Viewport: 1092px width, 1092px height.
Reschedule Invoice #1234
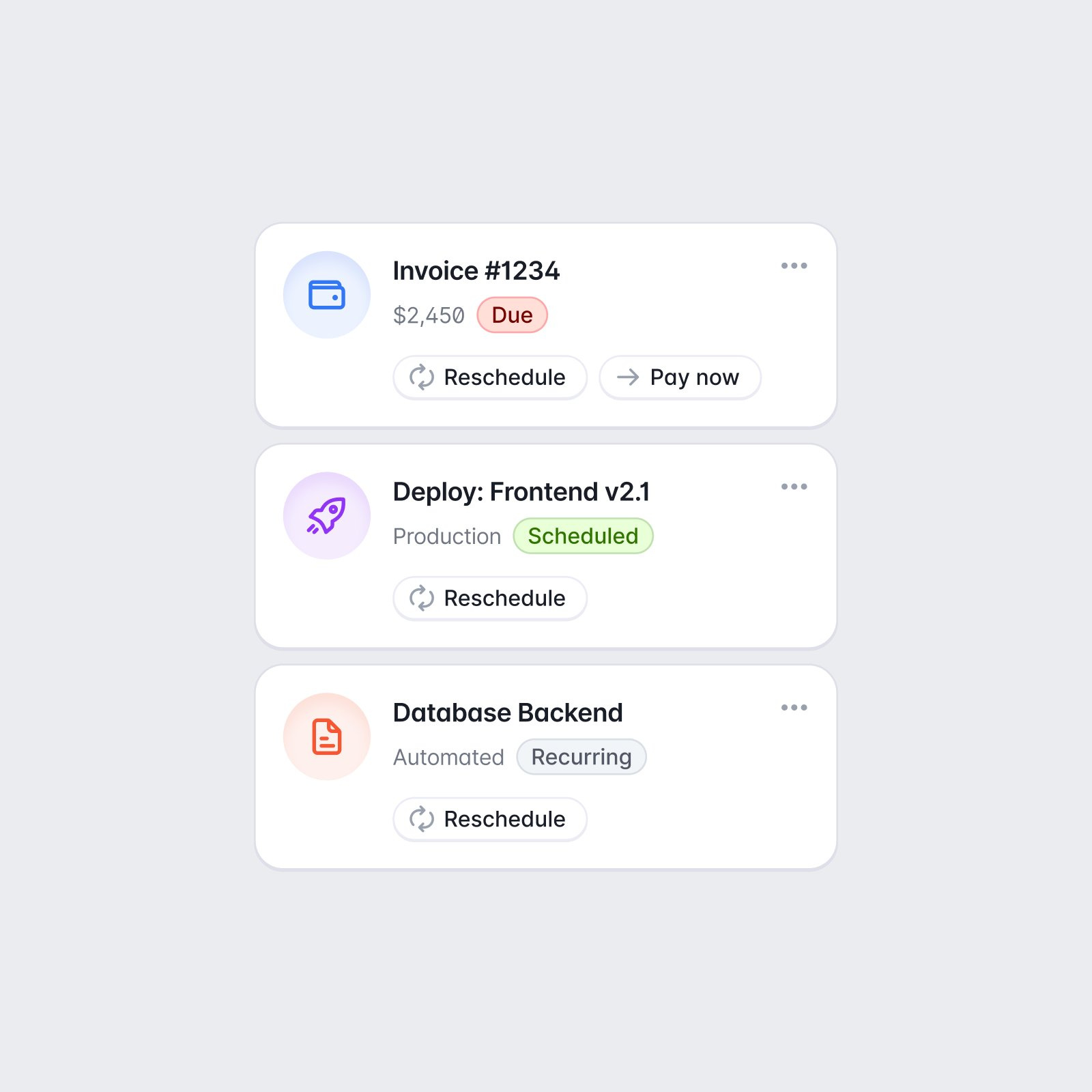489,377
